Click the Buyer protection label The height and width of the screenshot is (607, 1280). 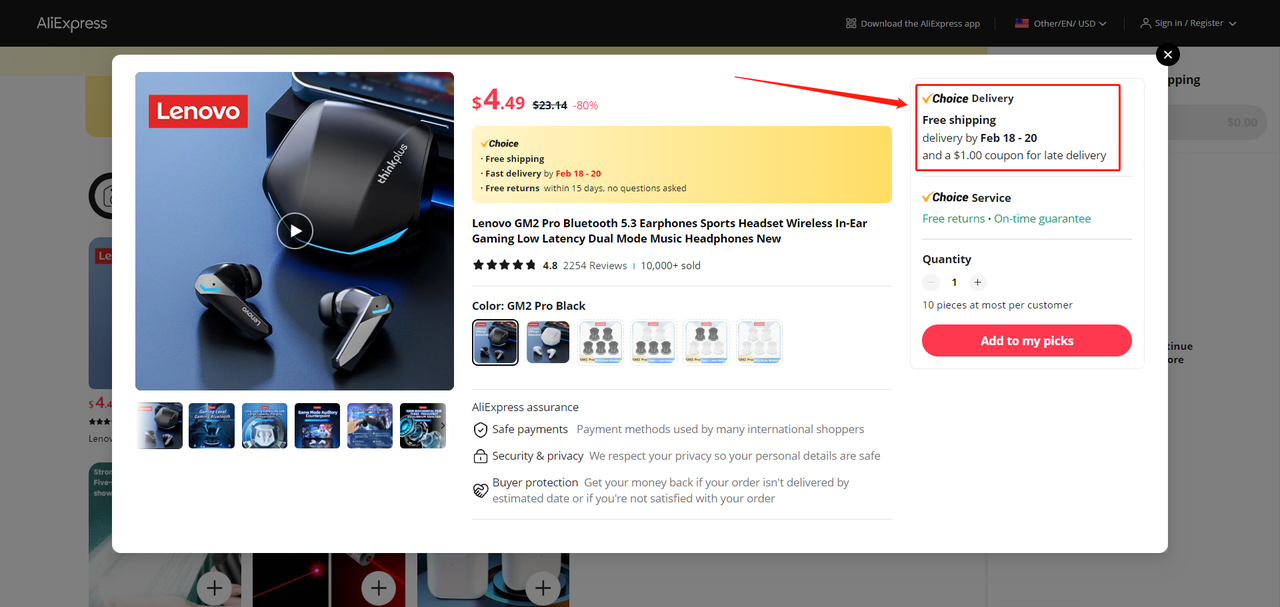pyautogui.click(x=535, y=483)
